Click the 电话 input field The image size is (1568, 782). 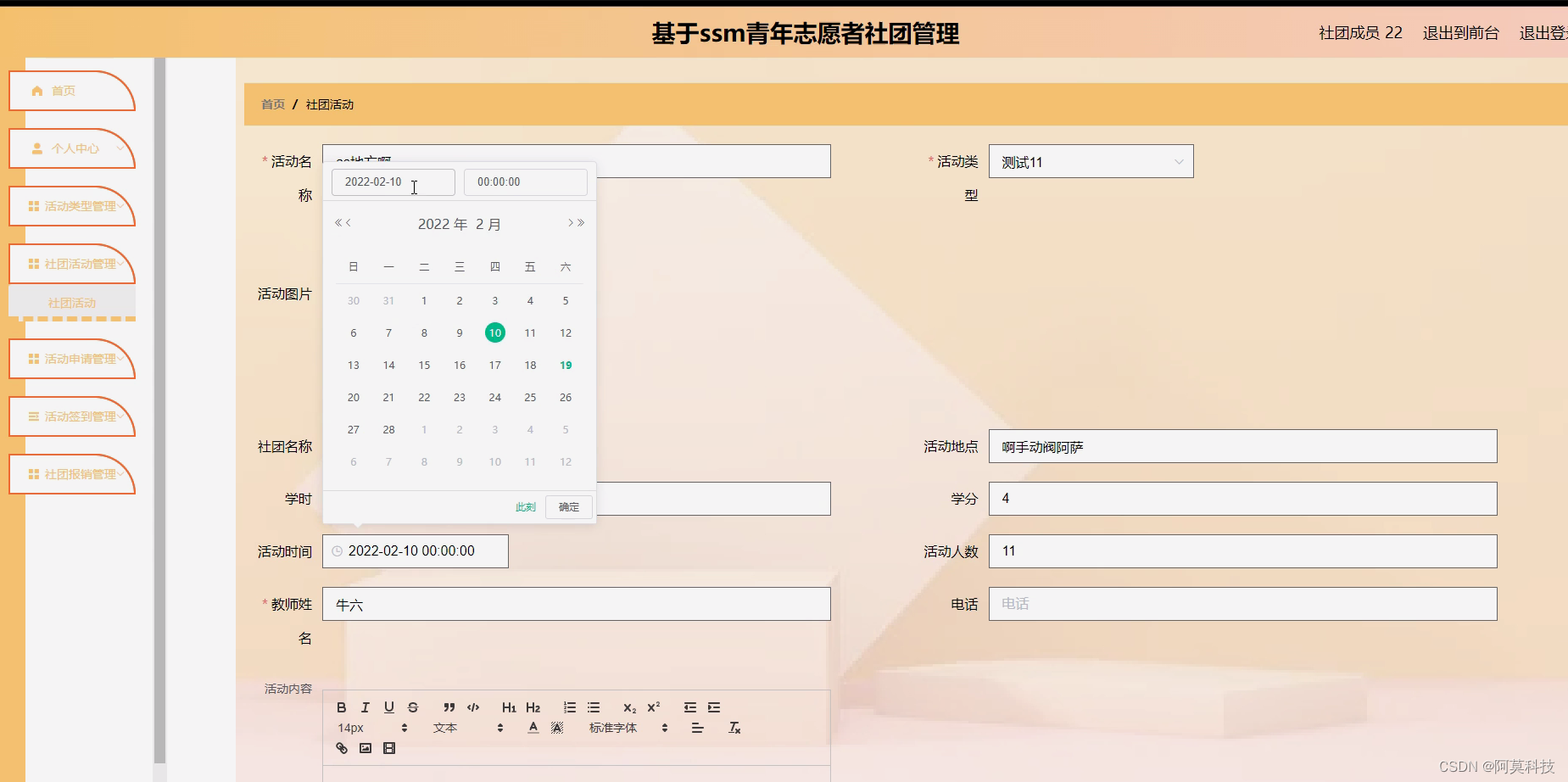(1242, 604)
